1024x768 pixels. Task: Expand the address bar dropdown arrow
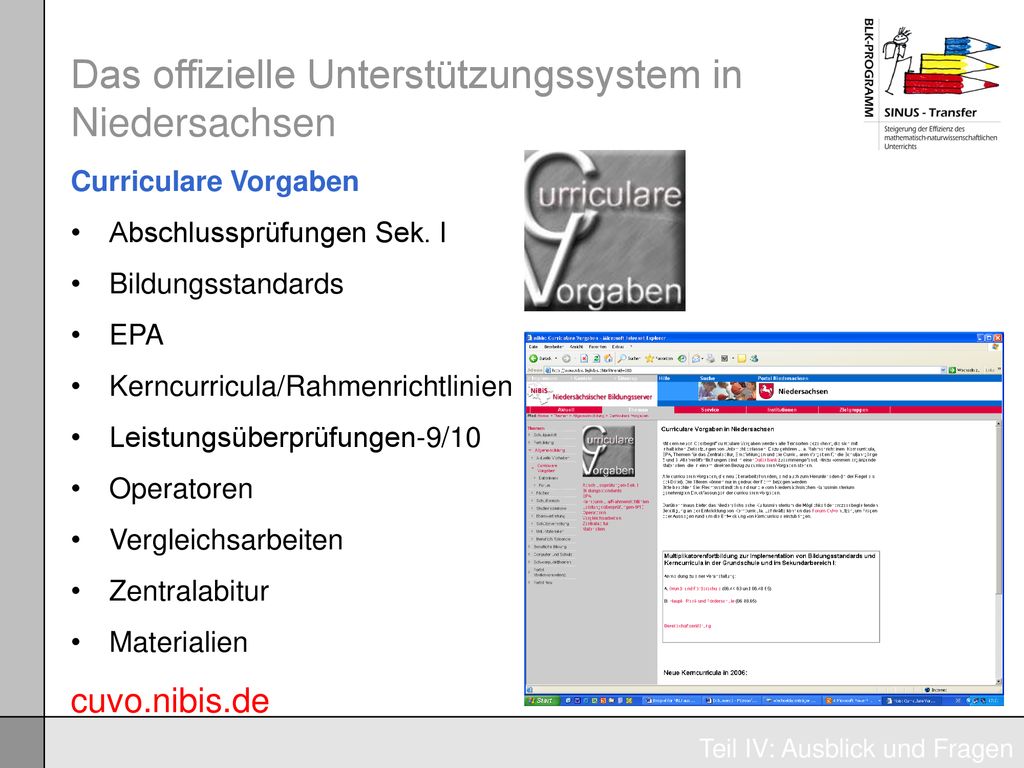(x=943, y=370)
